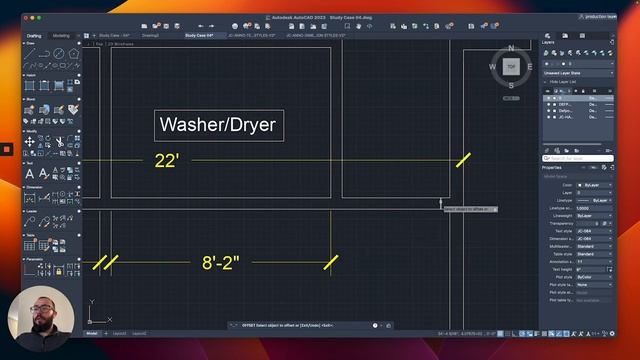Click the N direction on the compass

click(x=511, y=48)
